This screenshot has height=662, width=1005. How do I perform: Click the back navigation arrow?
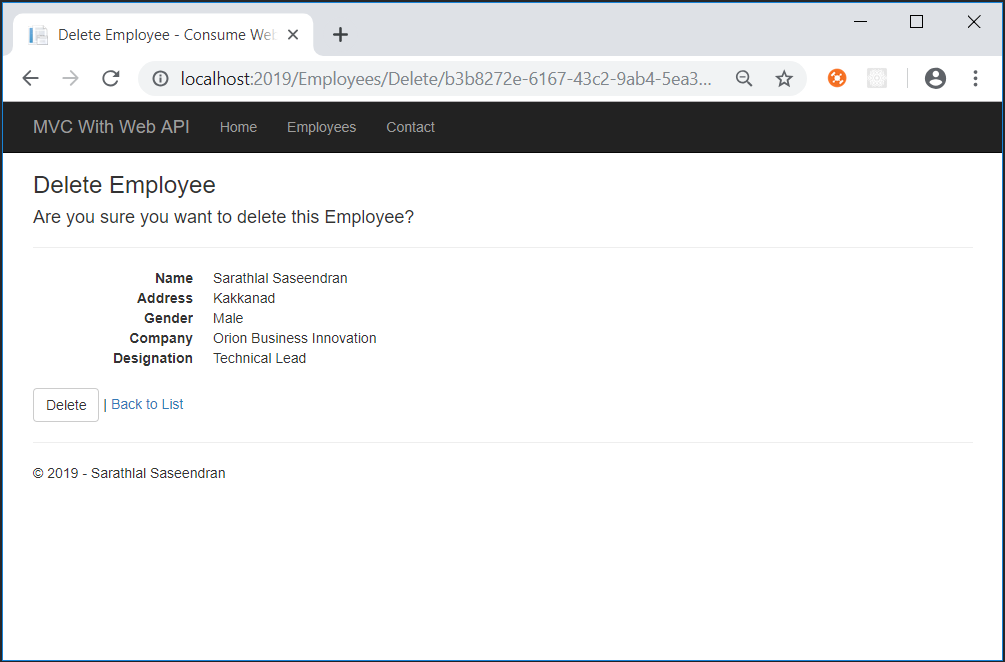30,78
